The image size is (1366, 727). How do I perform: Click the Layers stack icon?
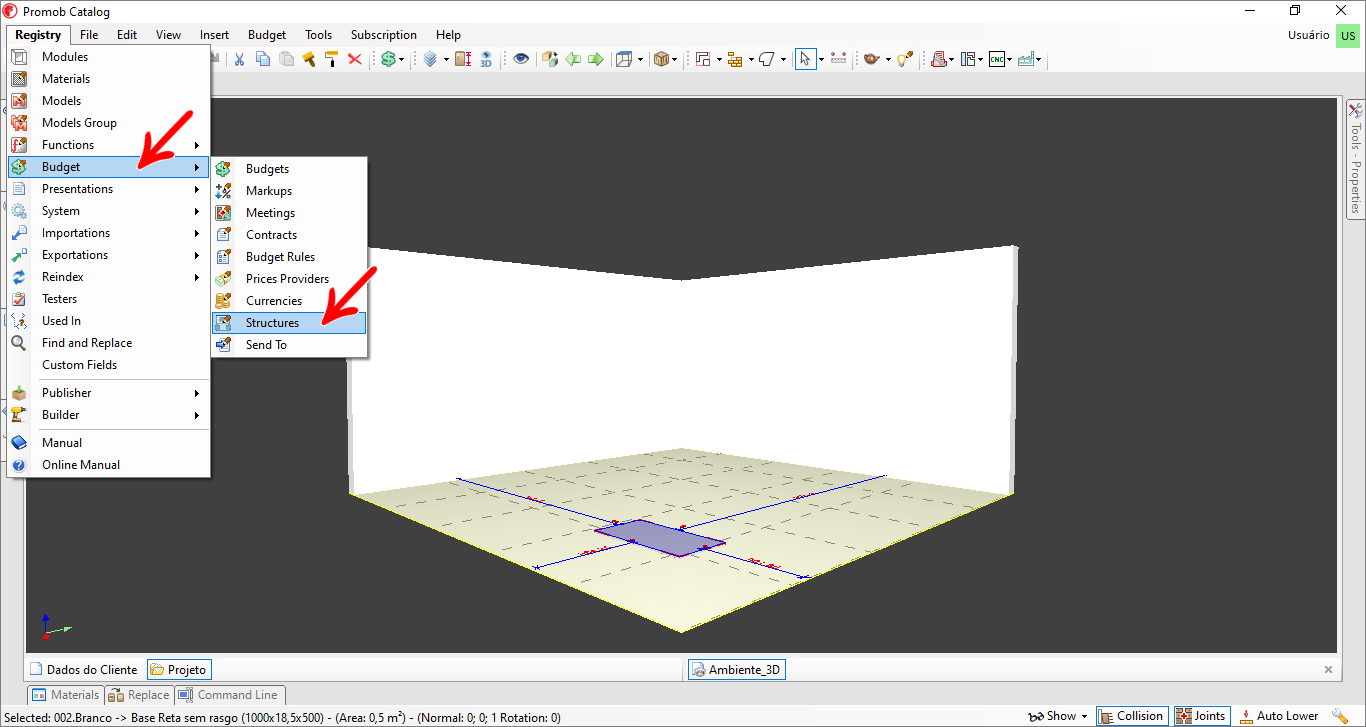click(430, 59)
